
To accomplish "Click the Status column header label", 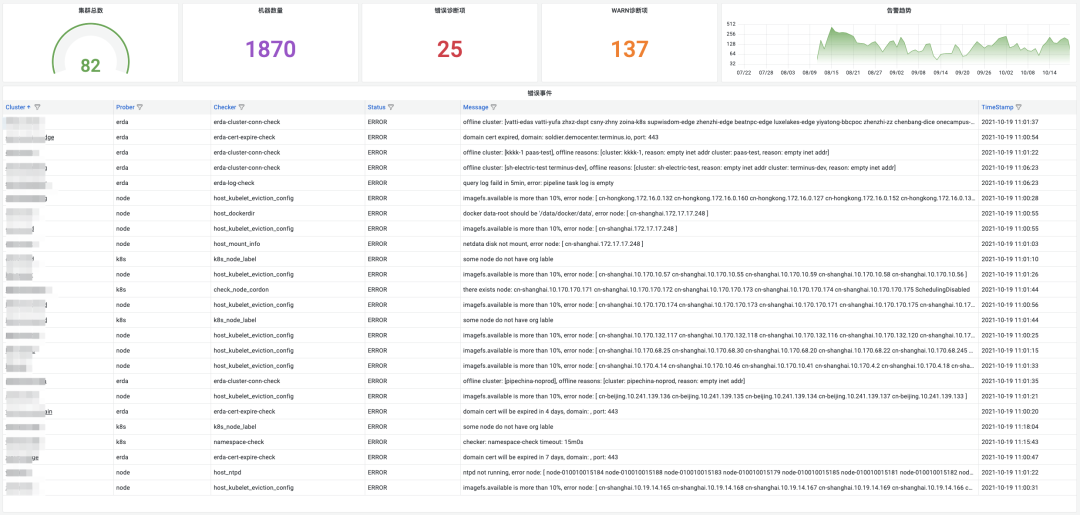I will click(376, 107).
